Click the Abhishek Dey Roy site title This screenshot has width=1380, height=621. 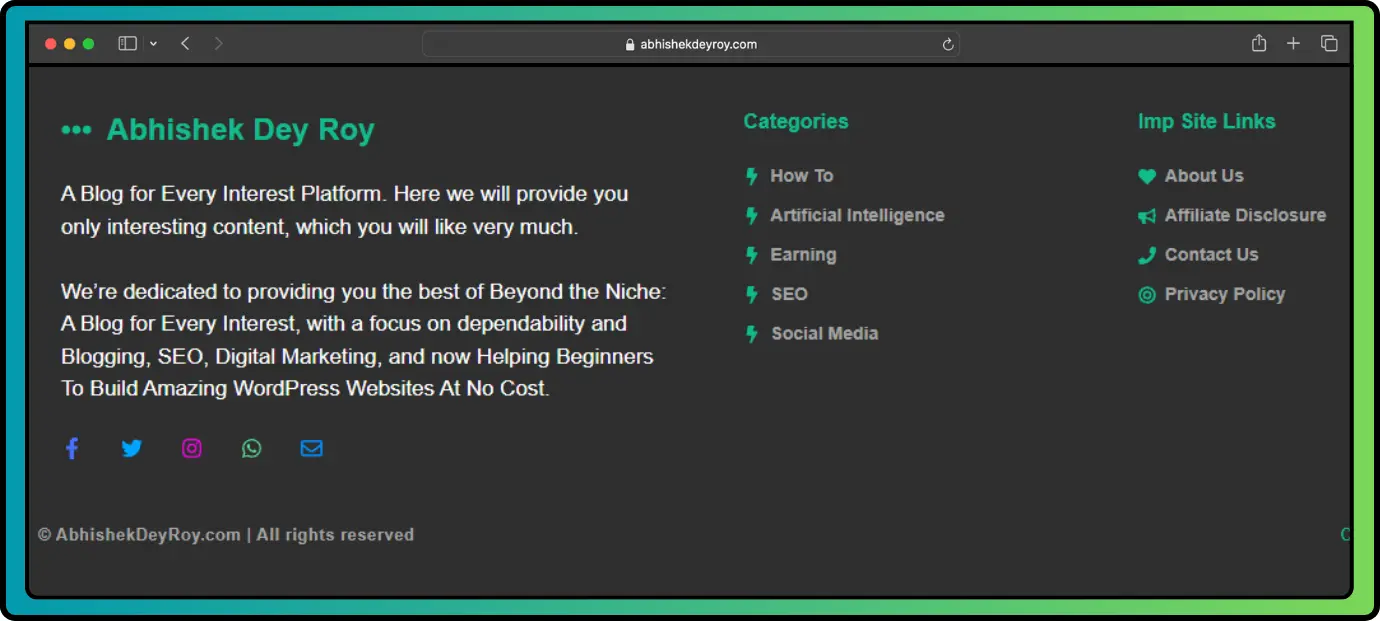click(x=241, y=130)
